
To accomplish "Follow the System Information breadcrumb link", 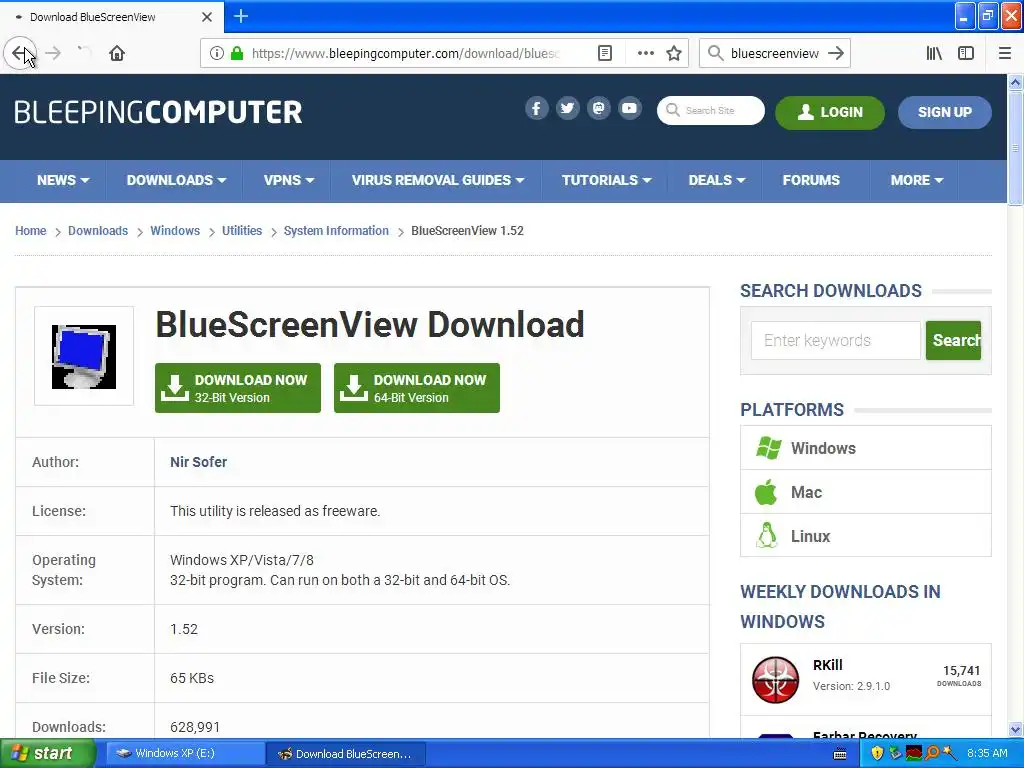I will point(336,231).
